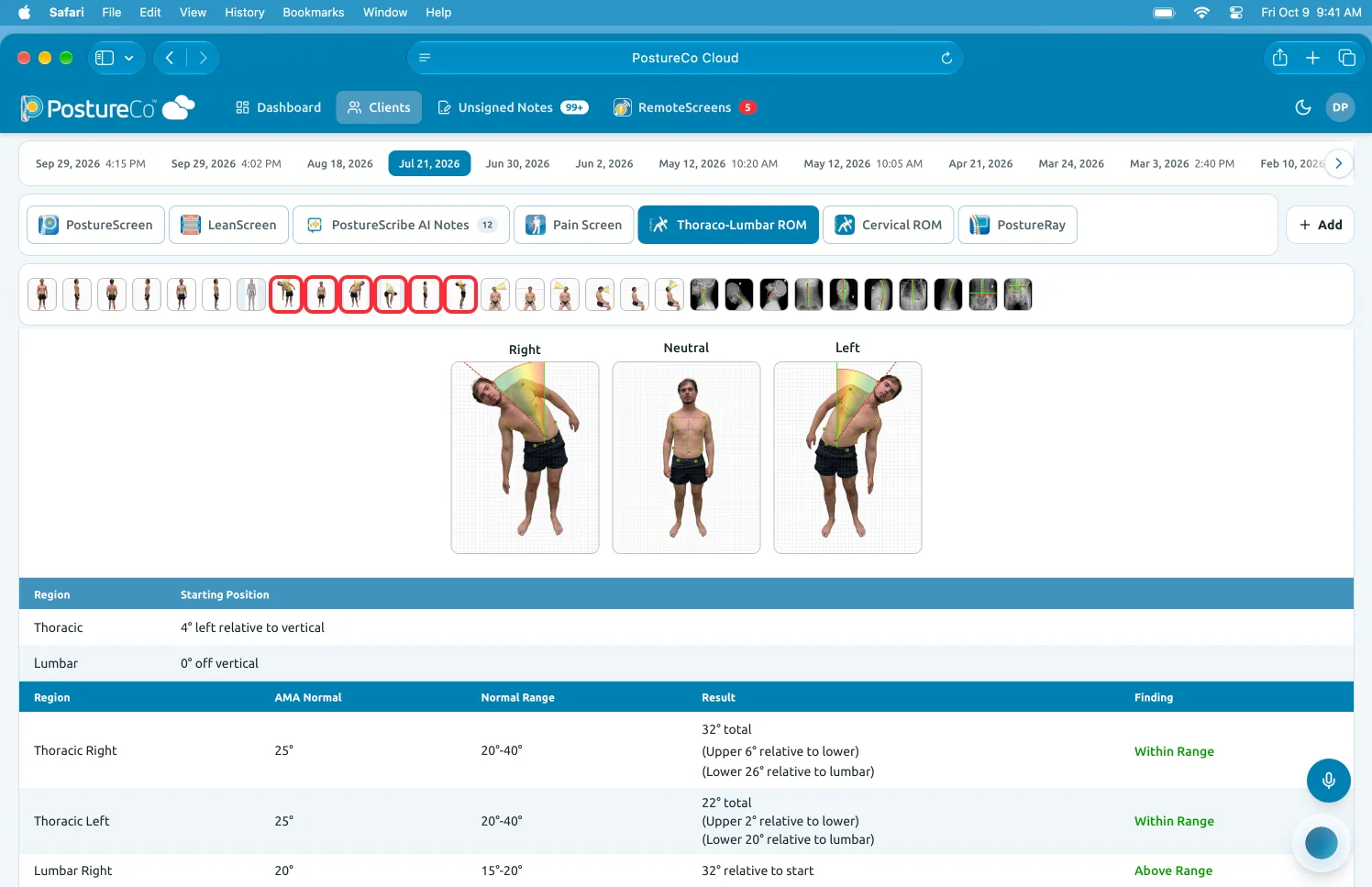Select the Sep 29, 2026 4:15 PM visit
The height and width of the screenshot is (887, 1372).
point(90,164)
